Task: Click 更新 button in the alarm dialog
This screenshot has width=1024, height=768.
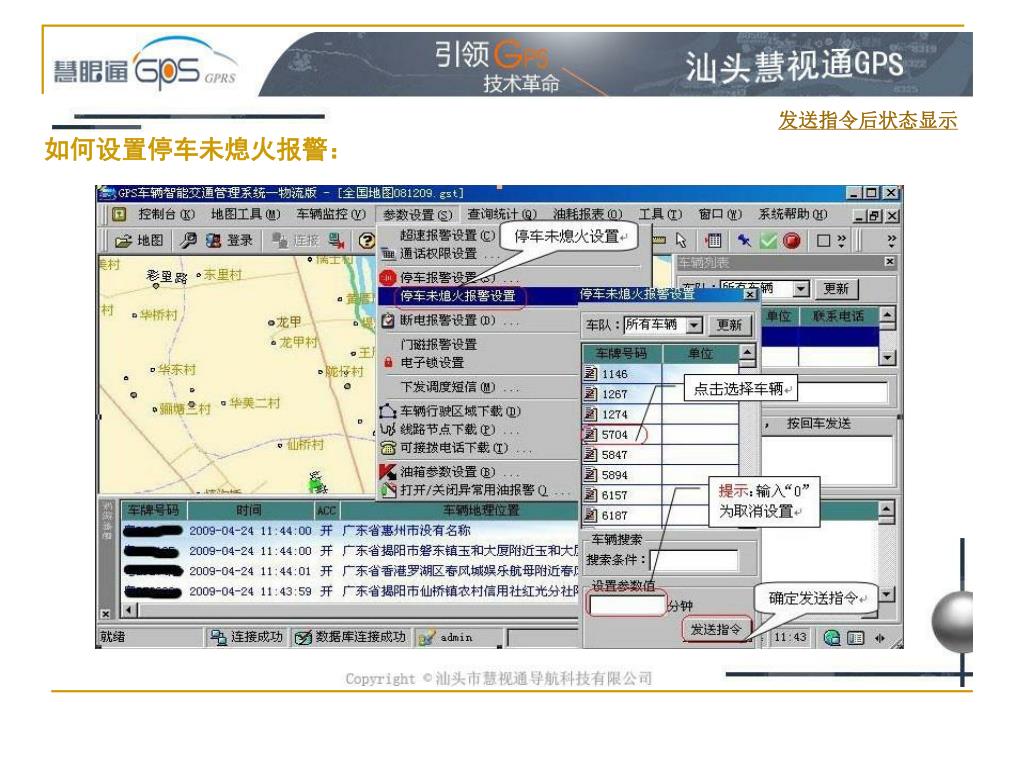Action: (x=729, y=325)
